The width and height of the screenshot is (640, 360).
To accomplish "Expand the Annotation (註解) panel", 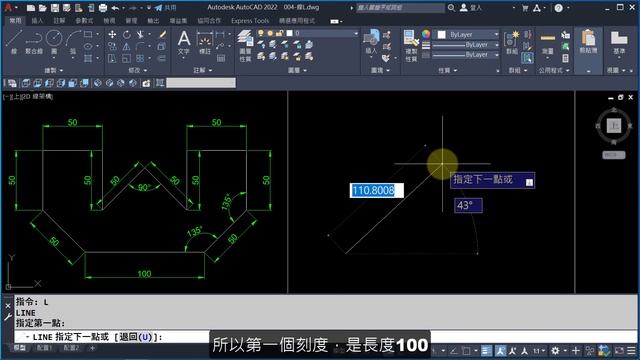I will (x=202, y=70).
